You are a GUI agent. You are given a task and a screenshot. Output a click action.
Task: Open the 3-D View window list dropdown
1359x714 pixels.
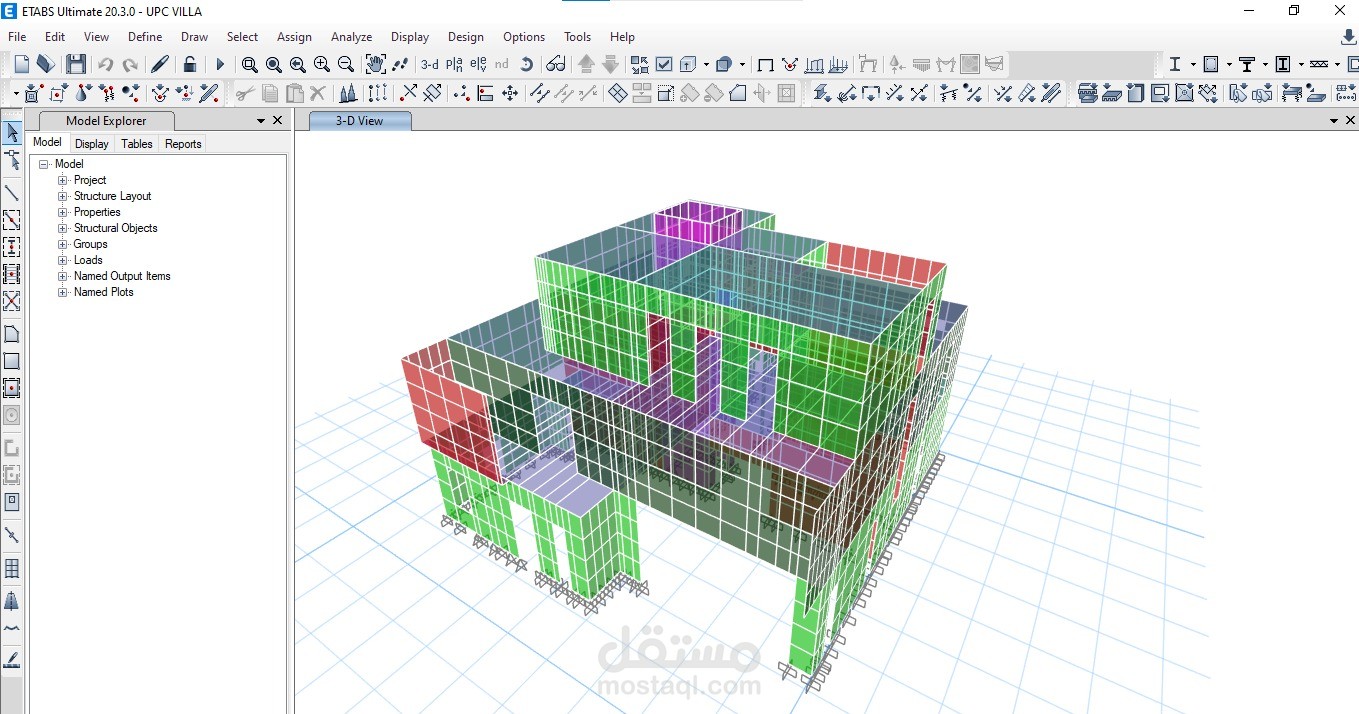[x=1334, y=121]
